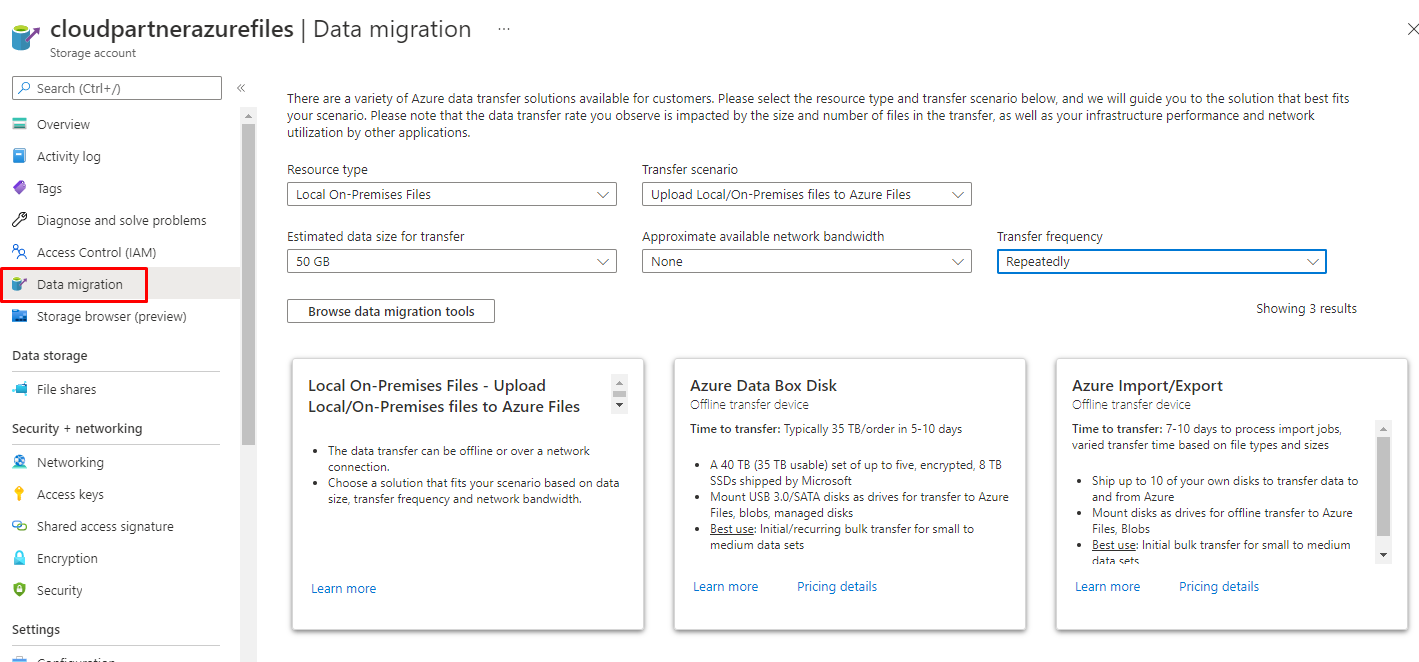Click the Browse data migration tools button
The image size is (1419, 662).
(x=390, y=311)
